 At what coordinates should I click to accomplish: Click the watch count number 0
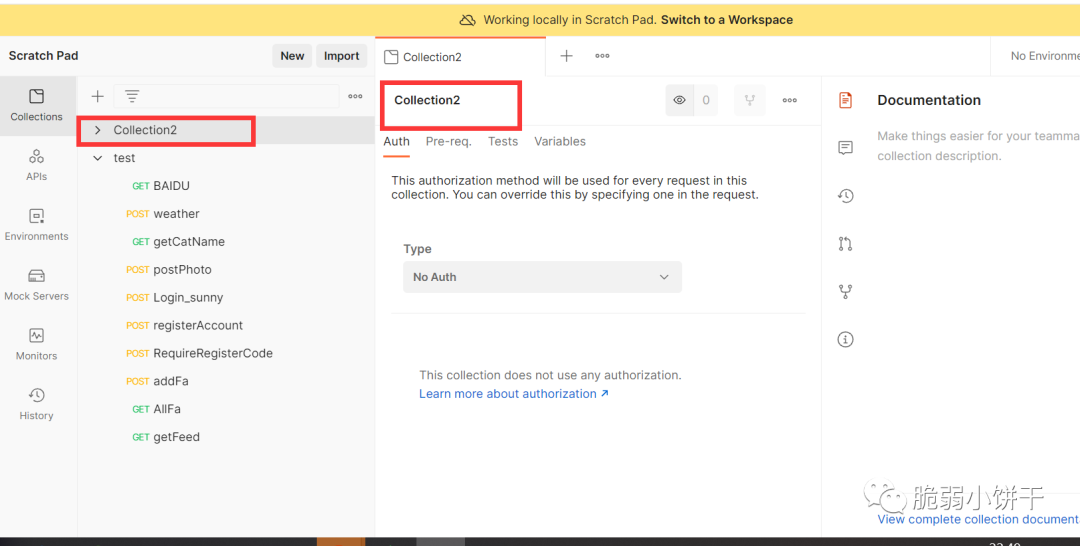[706, 101]
